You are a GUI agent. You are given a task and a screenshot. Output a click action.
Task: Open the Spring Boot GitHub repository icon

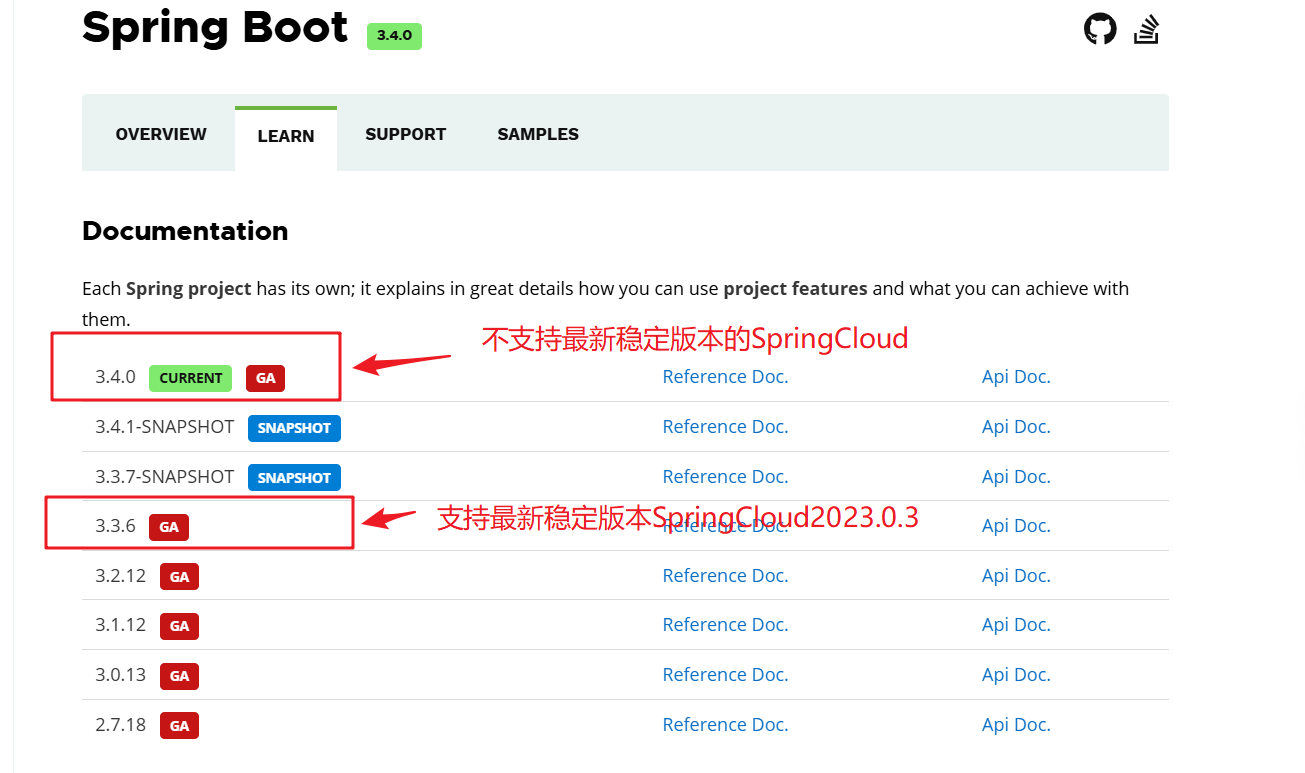pos(1100,29)
